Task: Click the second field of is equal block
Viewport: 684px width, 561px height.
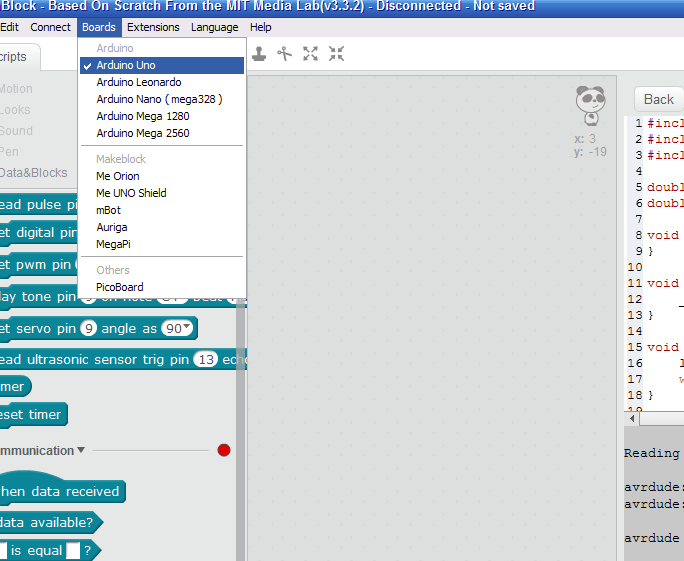Action: coord(73,551)
